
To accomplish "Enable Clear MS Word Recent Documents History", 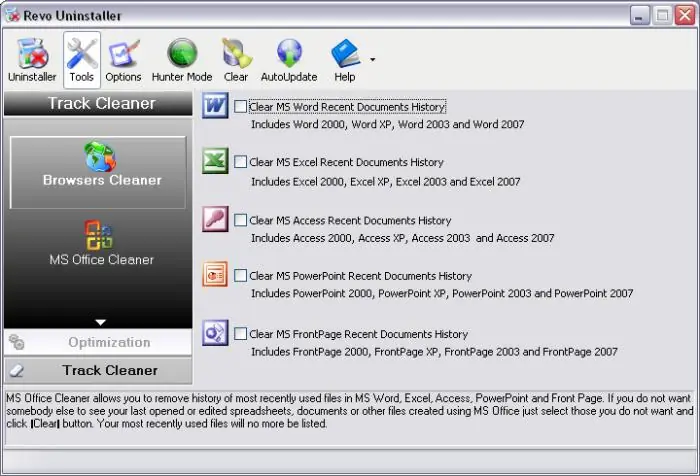I will click(240, 106).
